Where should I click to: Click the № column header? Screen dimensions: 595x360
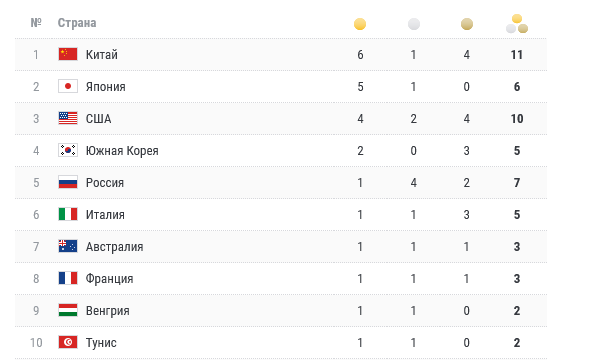click(x=36, y=23)
